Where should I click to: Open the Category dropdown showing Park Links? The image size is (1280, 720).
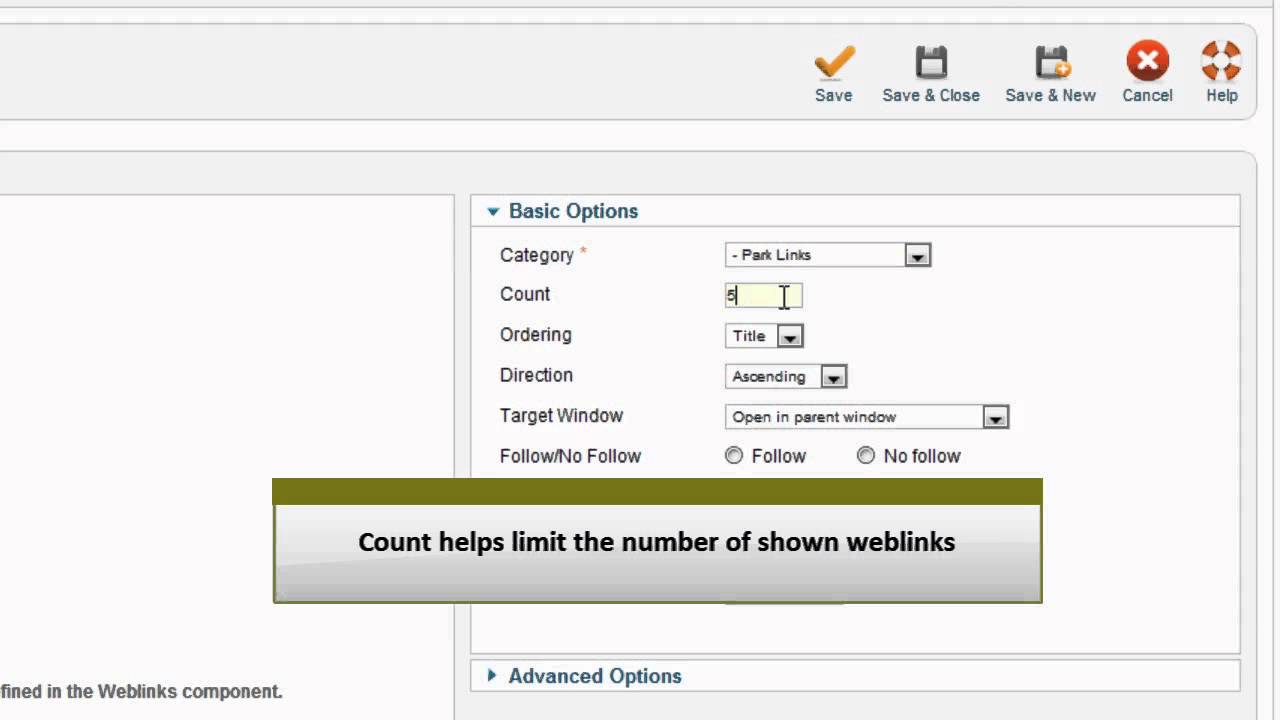click(x=828, y=255)
